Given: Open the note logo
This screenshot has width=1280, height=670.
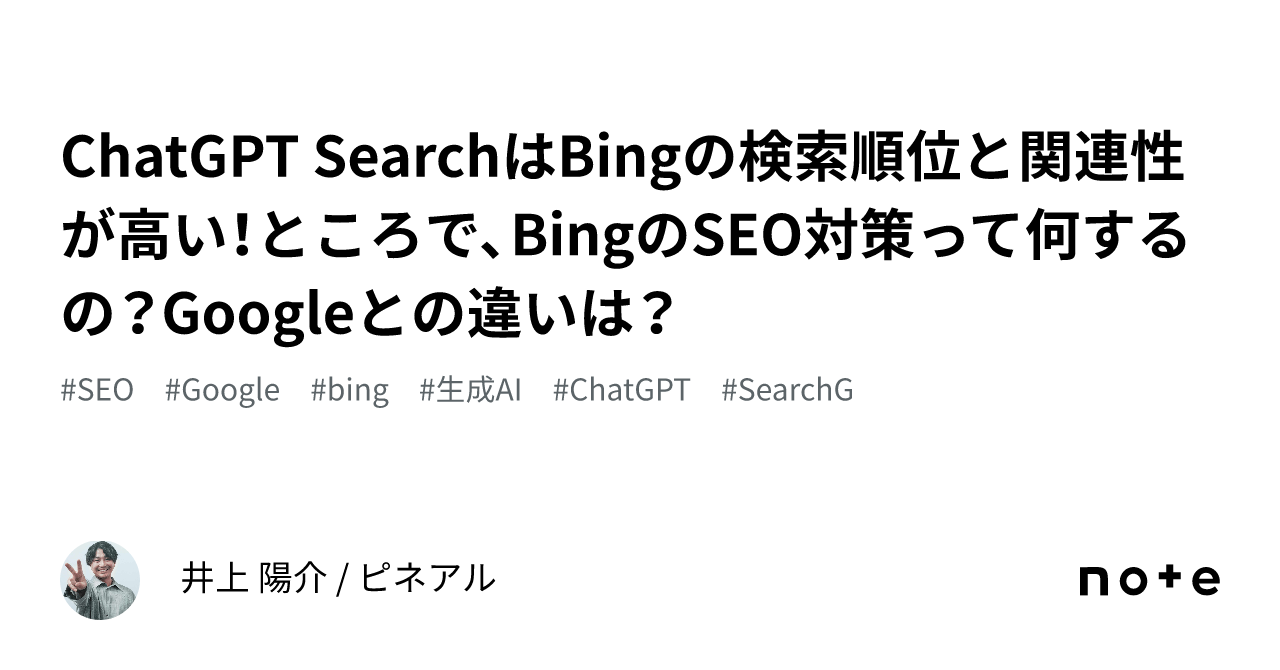Looking at the screenshot, I should (x=1149, y=580).
